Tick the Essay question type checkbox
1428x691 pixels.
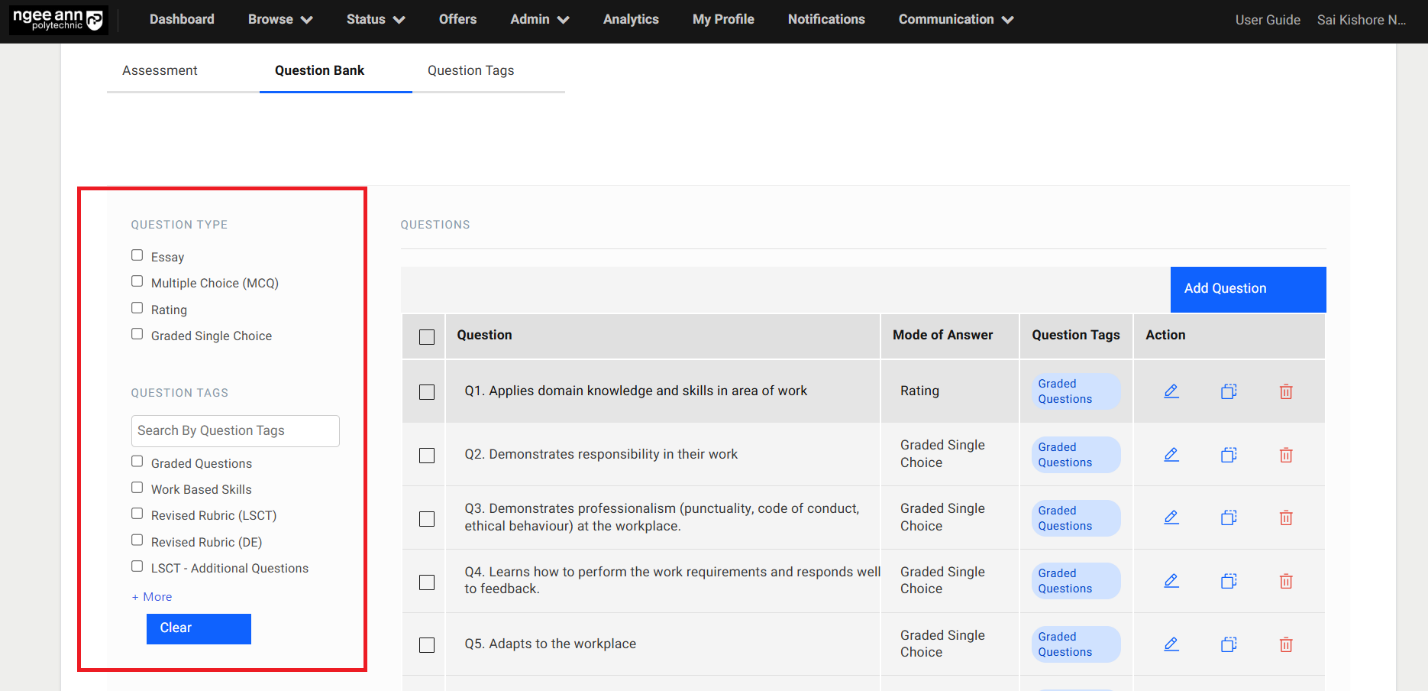coord(137,256)
